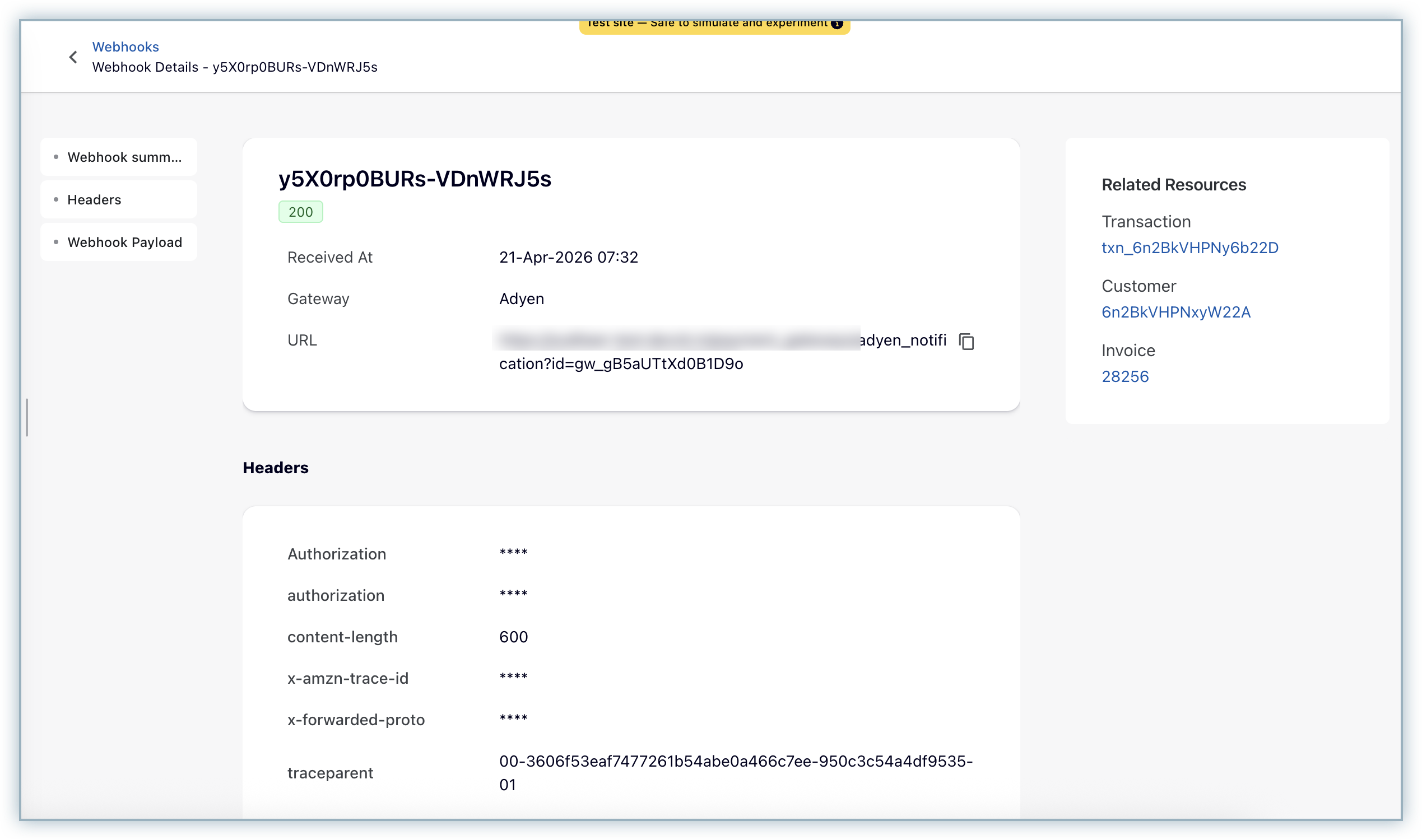
Task: Click bullet marker beside Webhook Payload
Action: pos(56,242)
